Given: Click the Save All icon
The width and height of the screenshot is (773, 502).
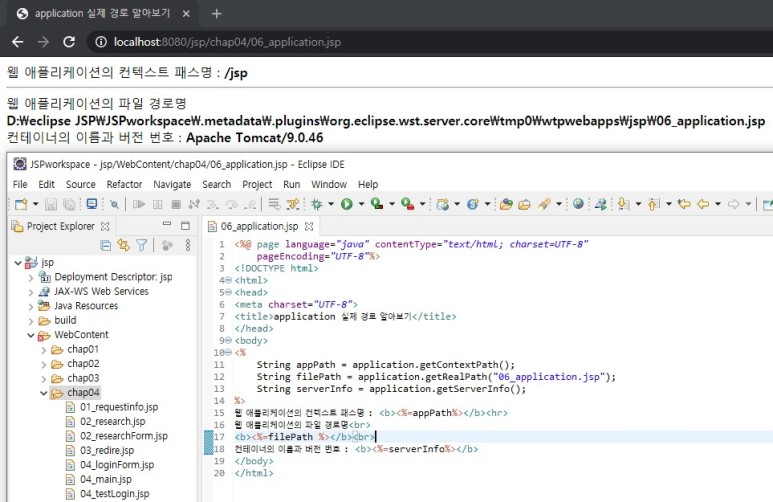Looking at the screenshot, I should tap(70, 204).
